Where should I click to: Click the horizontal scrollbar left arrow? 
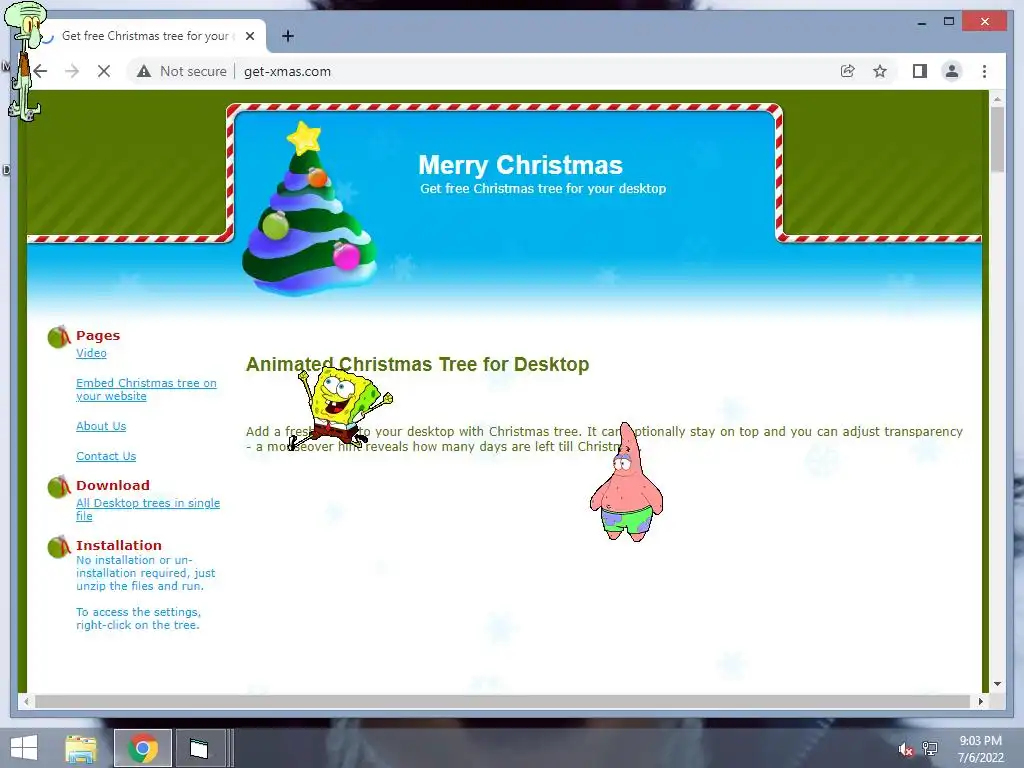[x=26, y=701]
